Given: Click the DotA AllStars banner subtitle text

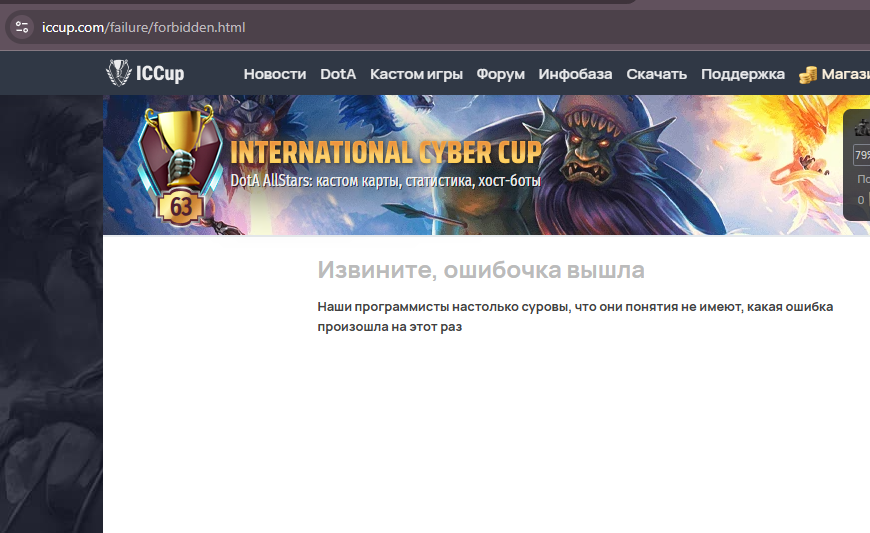Looking at the screenshot, I should pyautogui.click(x=386, y=180).
